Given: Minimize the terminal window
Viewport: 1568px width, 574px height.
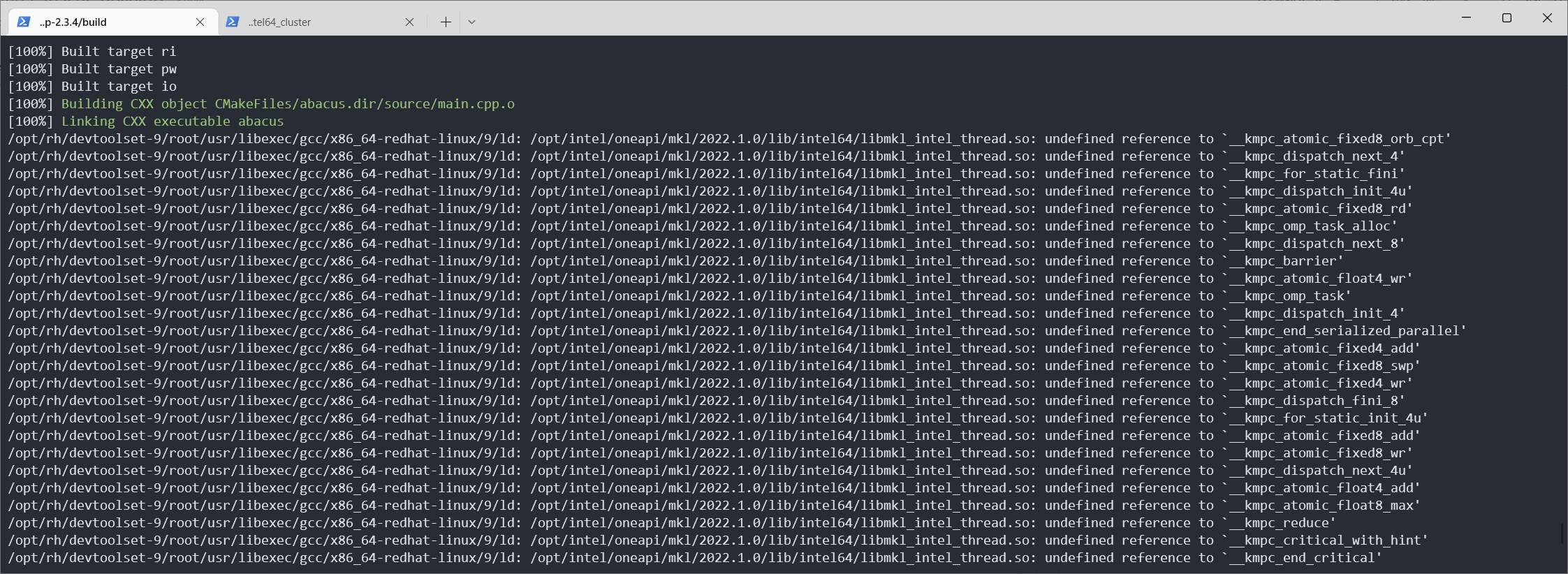Looking at the screenshot, I should [1466, 17].
